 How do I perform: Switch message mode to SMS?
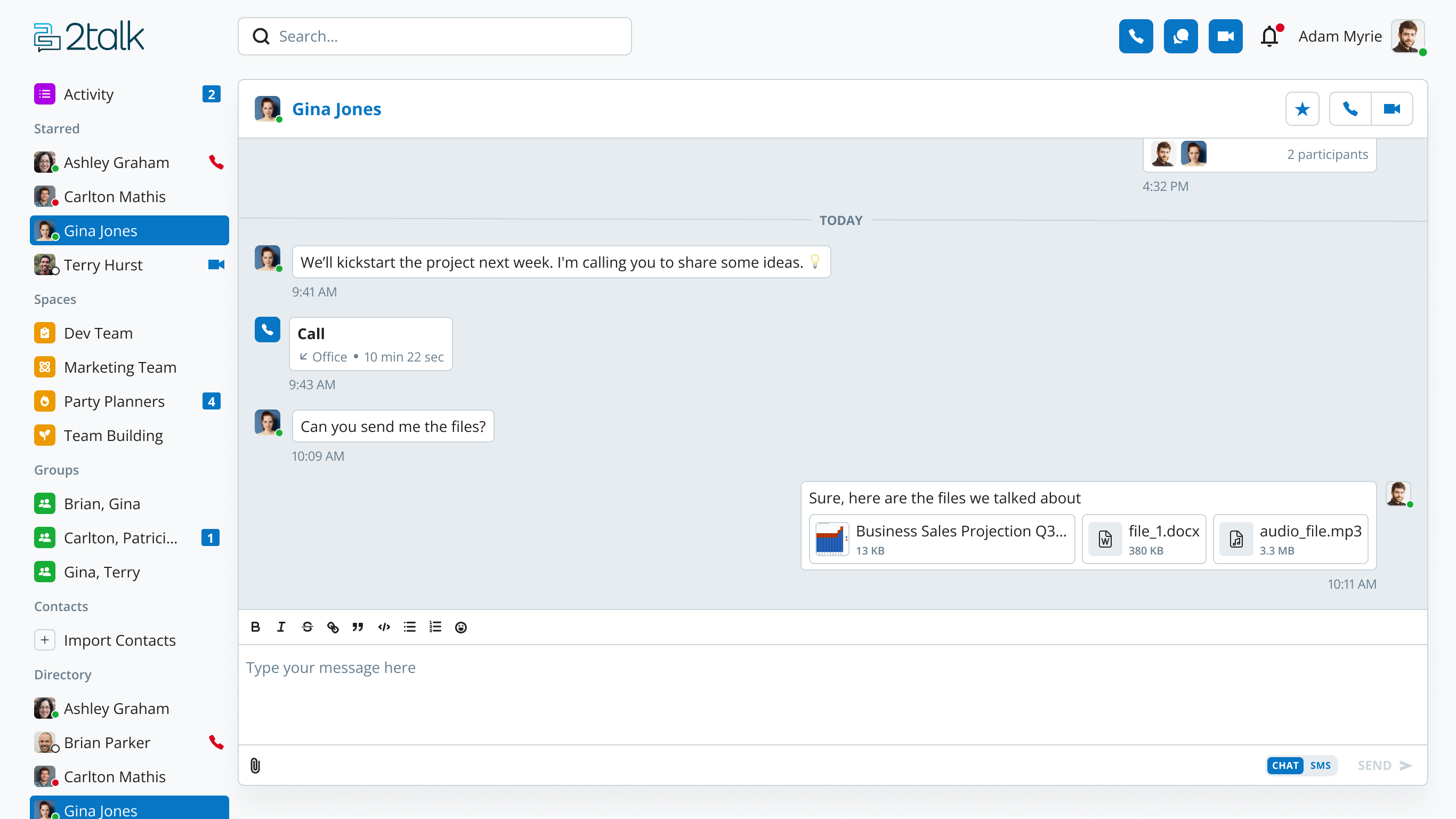tap(1320, 765)
